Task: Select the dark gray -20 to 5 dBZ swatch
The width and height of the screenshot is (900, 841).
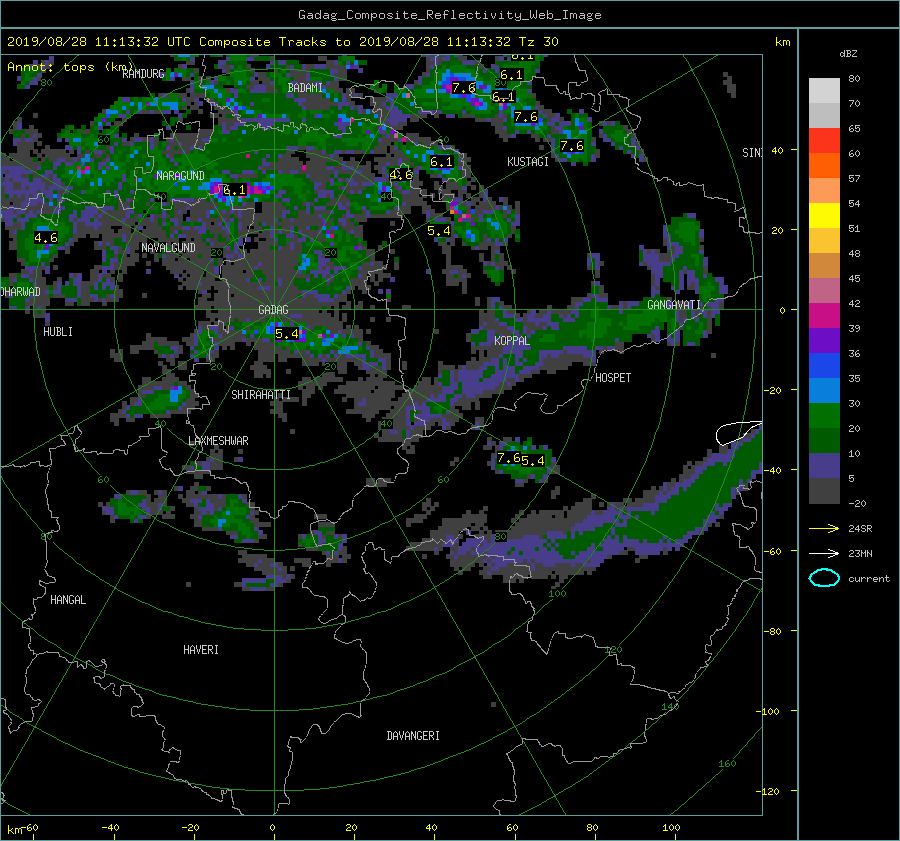Action: 824,491
